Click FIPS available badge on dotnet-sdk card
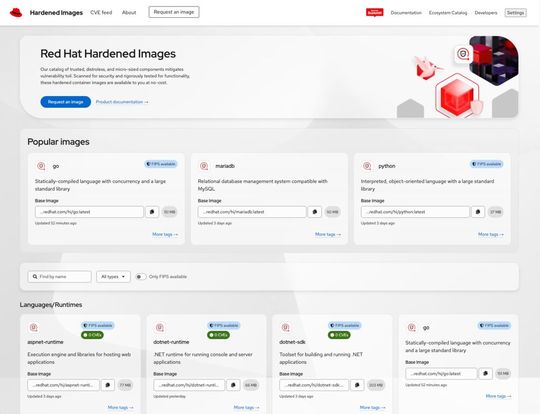 [x=344, y=325]
